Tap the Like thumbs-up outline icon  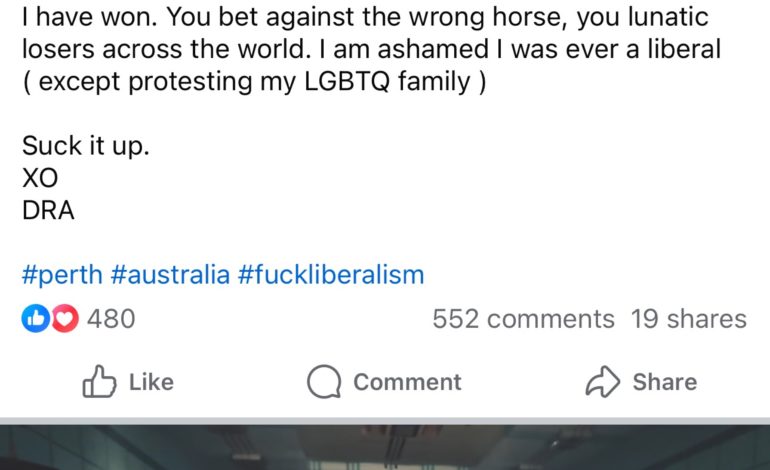click(x=100, y=382)
